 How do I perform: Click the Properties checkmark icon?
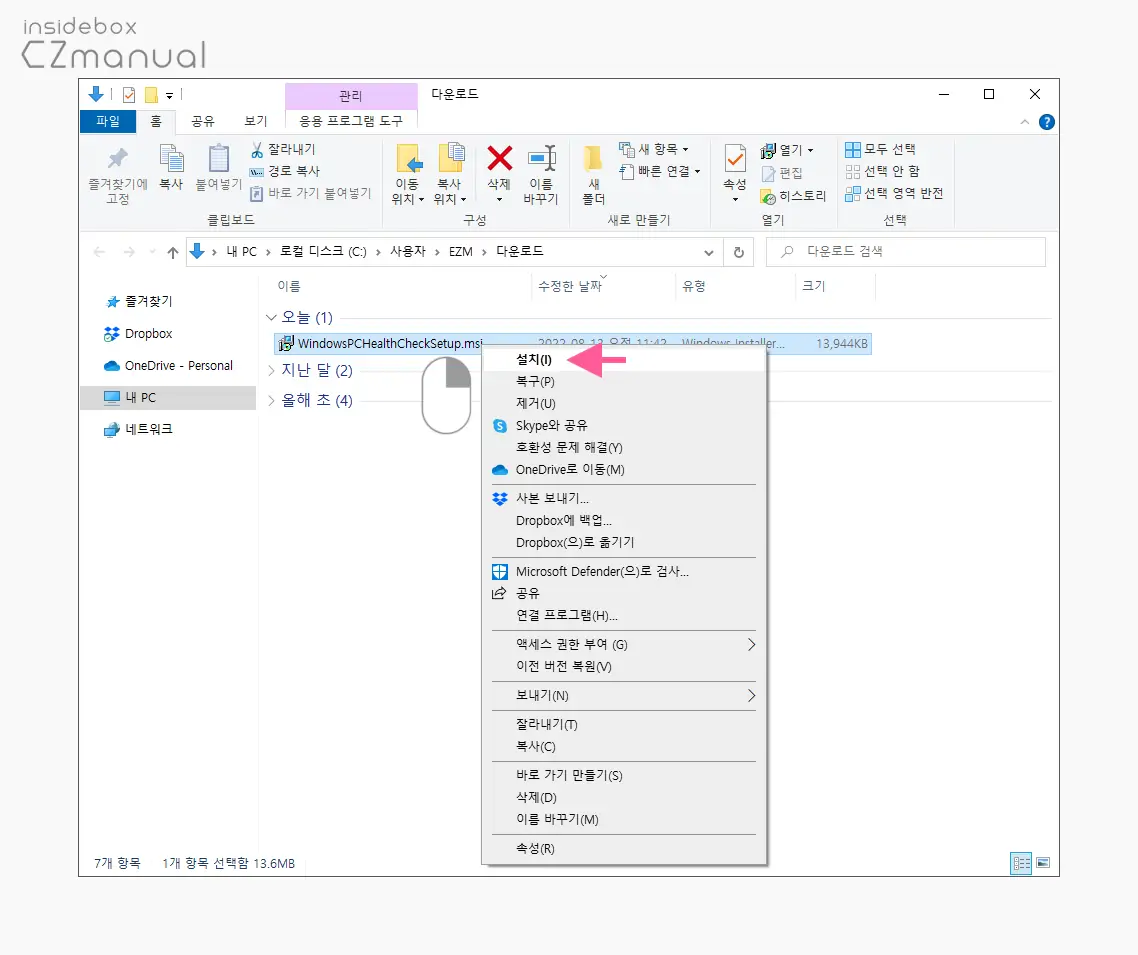[x=735, y=158]
